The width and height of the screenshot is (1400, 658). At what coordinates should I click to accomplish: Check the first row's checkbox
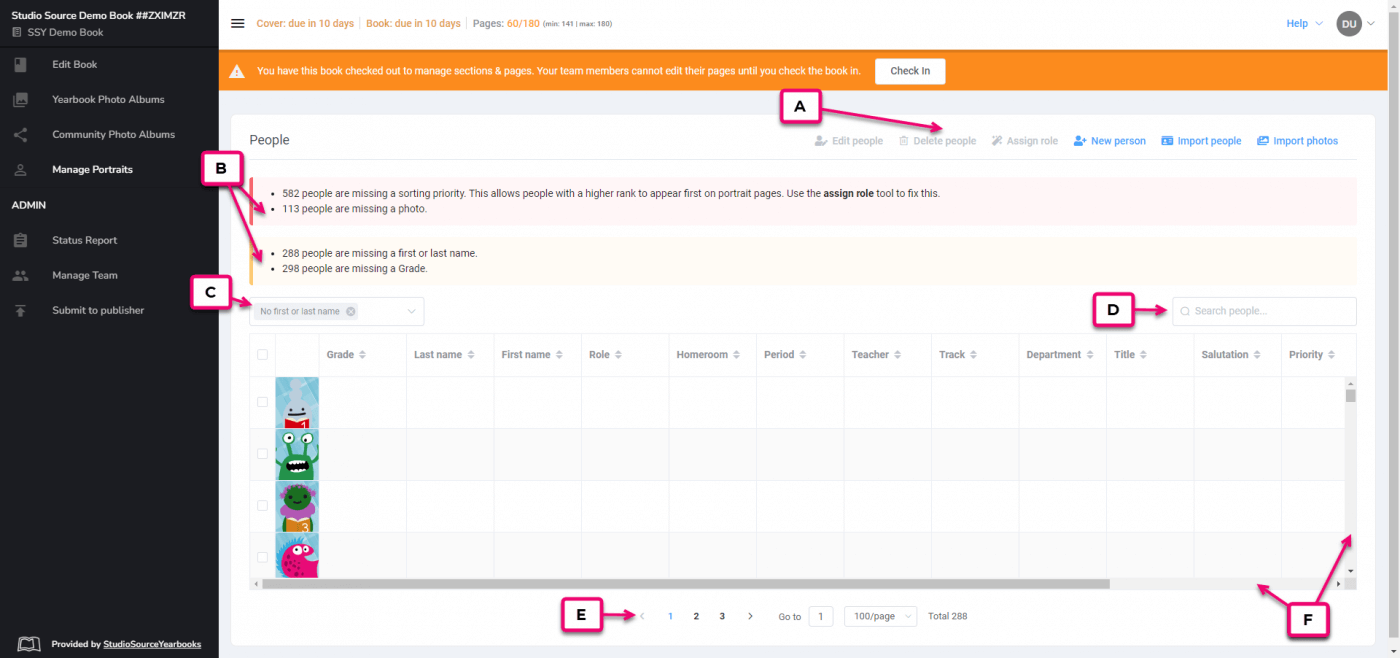point(262,402)
